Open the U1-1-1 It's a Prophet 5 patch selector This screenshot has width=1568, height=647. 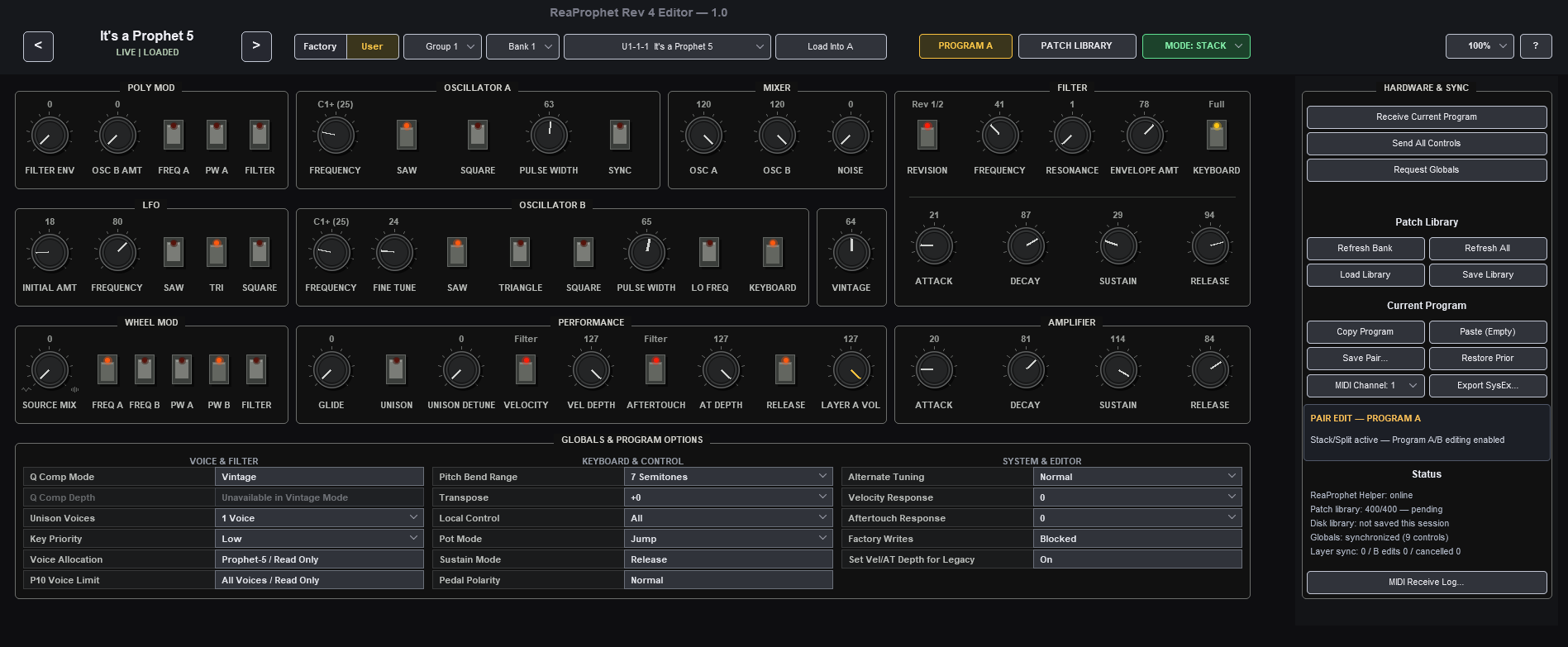pos(667,46)
